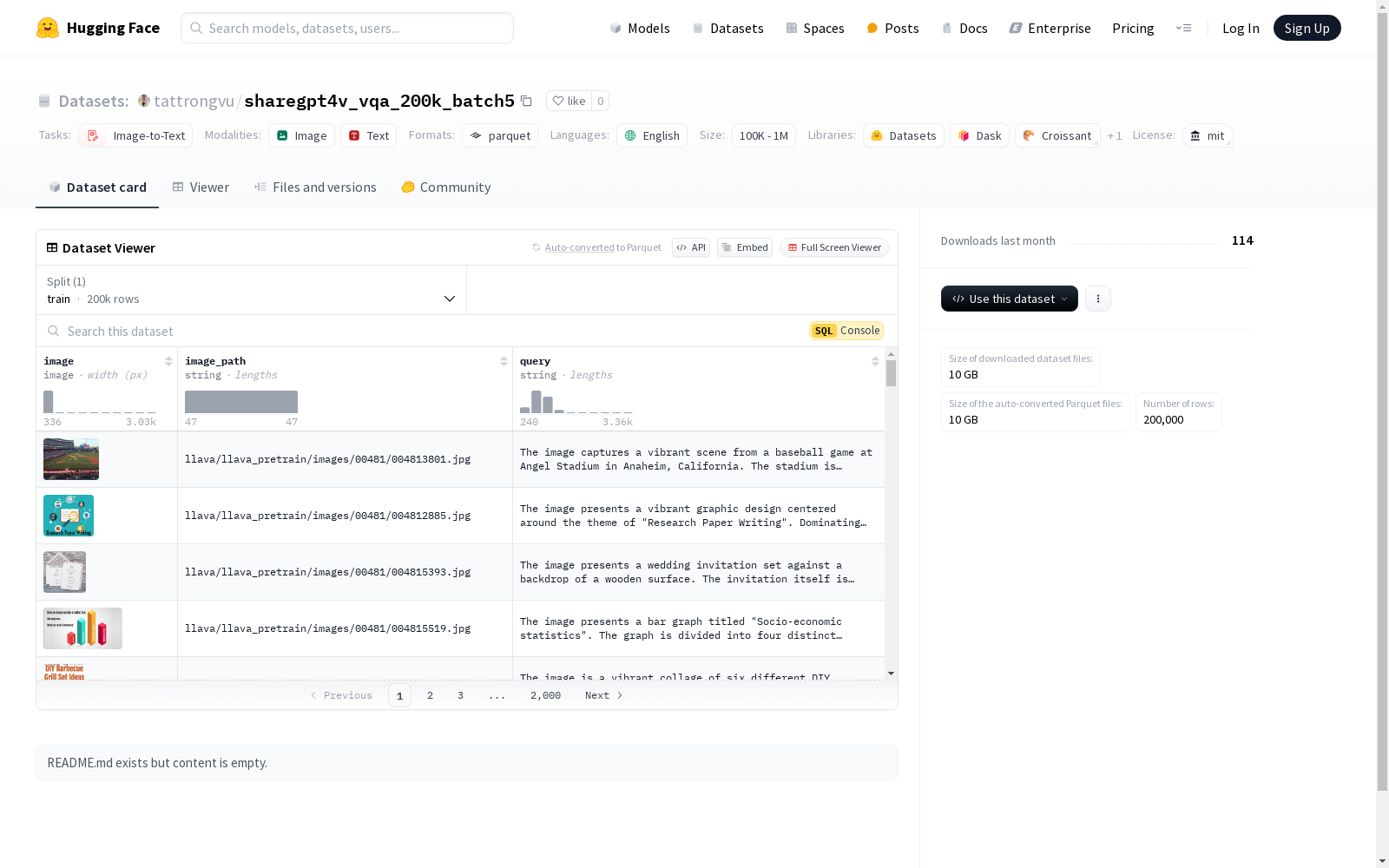Click Log In
Image resolution: width=1389 pixels, height=868 pixels.
(x=1241, y=28)
